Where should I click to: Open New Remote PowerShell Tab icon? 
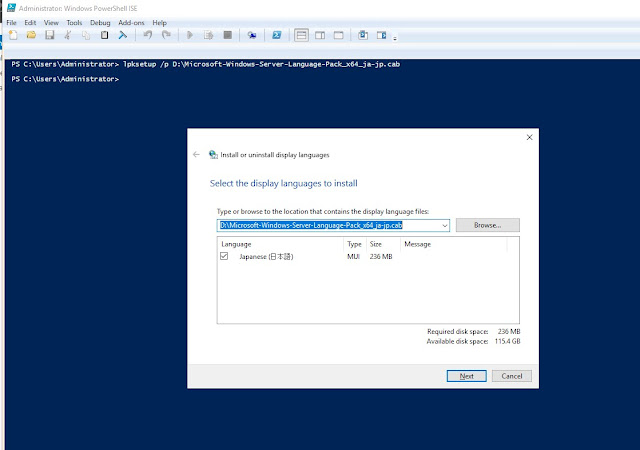point(252,36)
